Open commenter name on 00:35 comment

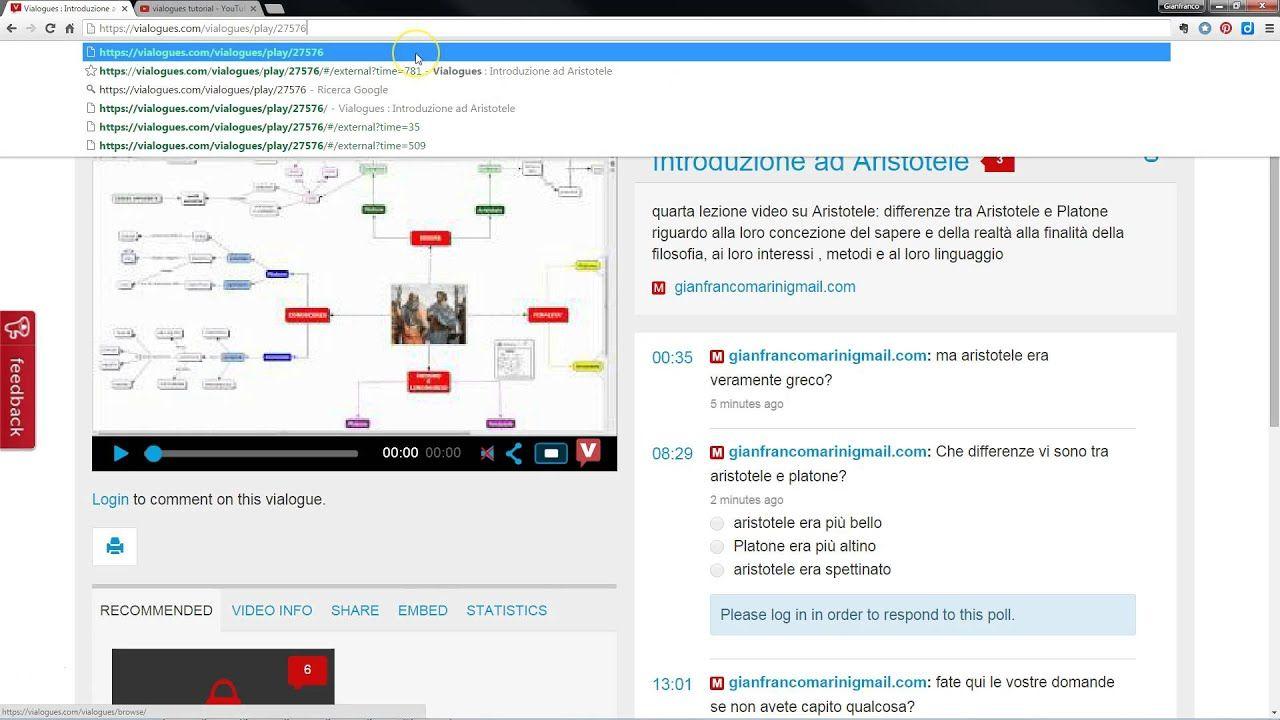pyautogui.click(x=827, y=355)
